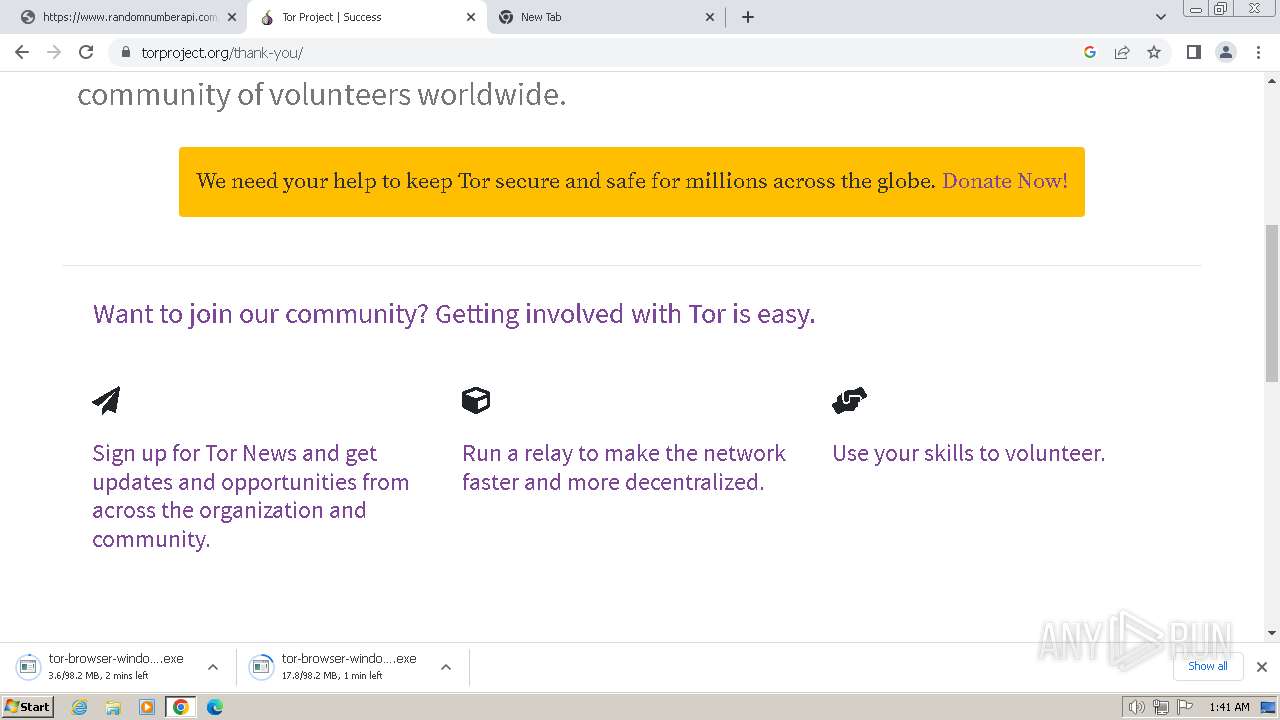Click the scrollbar up arrow
Screen dimensions: 1280x720
tap(1272, 80)
